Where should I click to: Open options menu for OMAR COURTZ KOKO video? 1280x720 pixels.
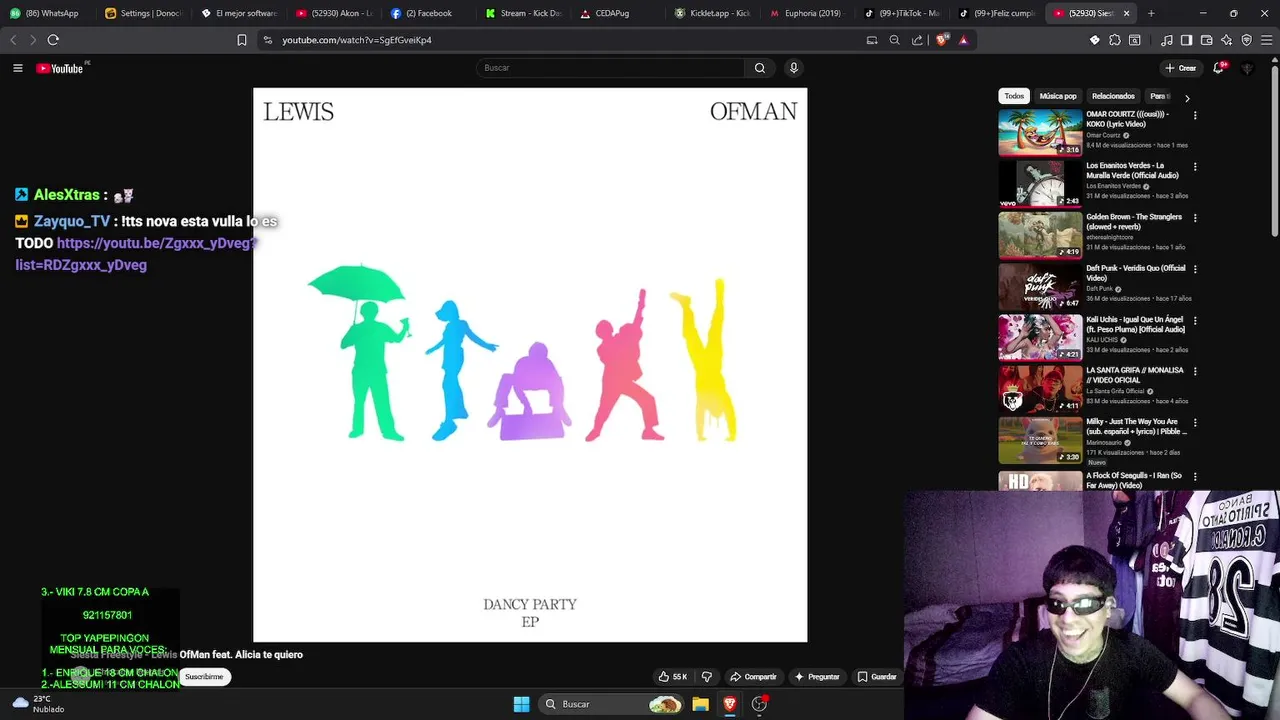[x=1195, y=116]
